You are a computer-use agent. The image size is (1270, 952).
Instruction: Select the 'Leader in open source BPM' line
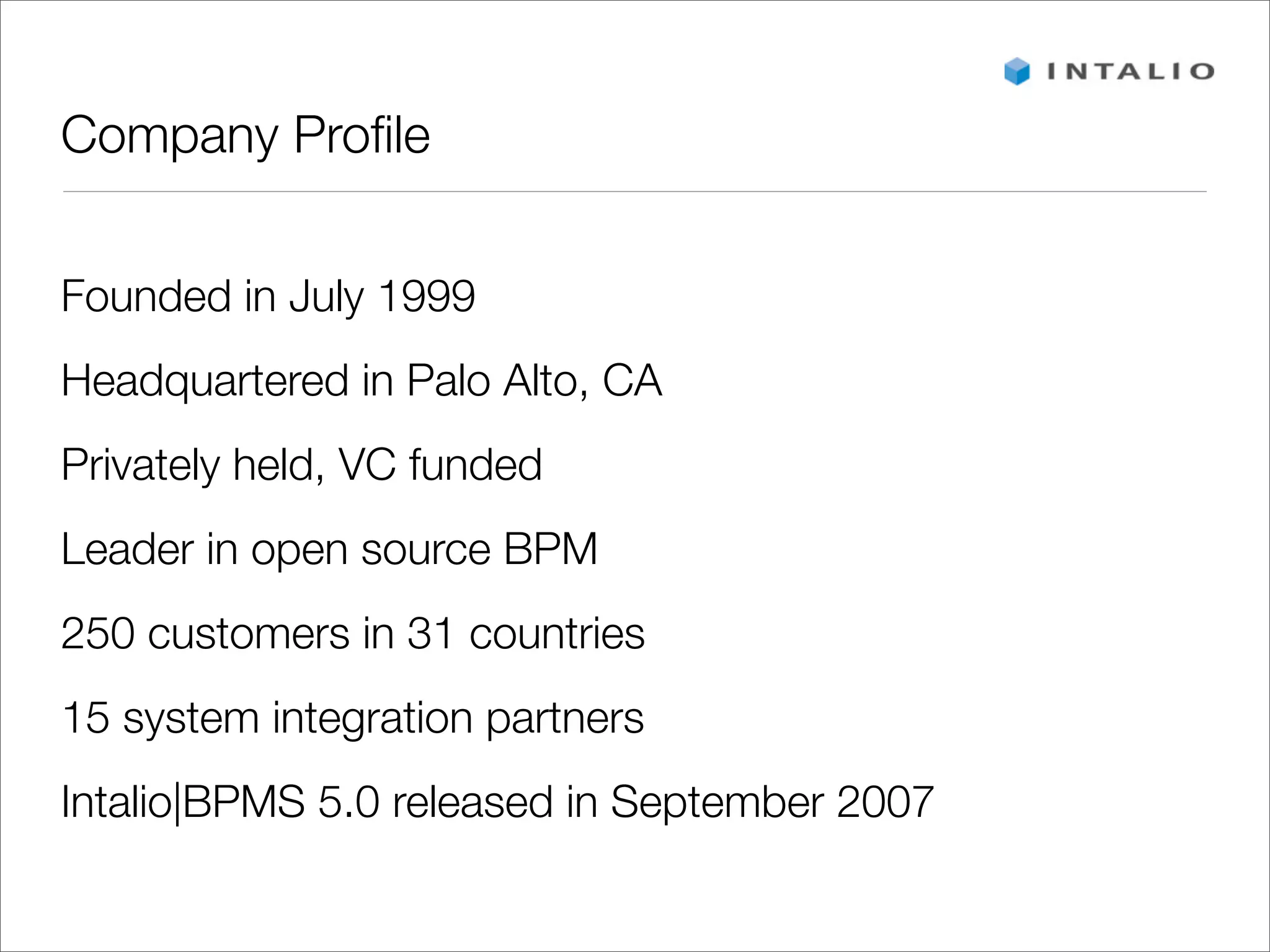point(329,549)
